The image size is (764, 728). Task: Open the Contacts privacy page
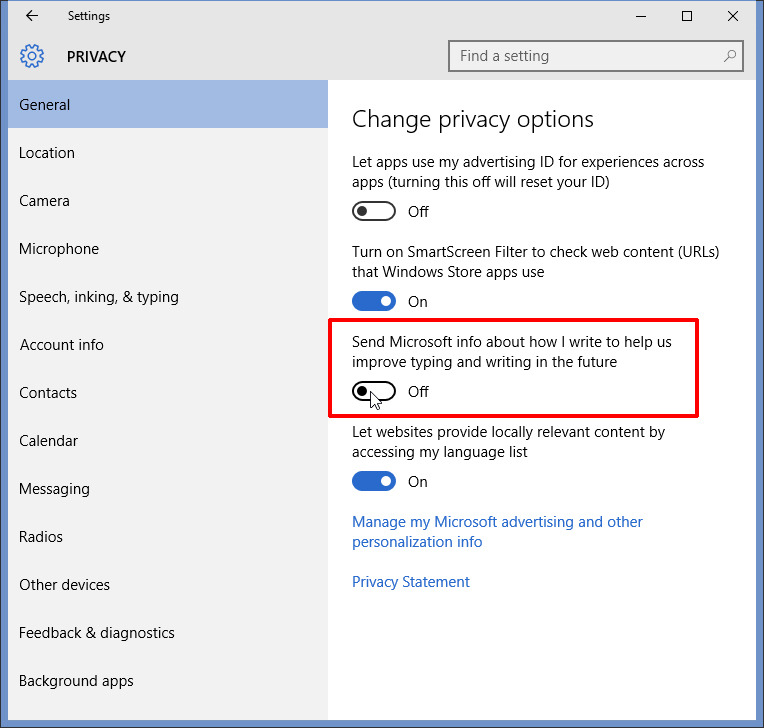coord(48,393)
